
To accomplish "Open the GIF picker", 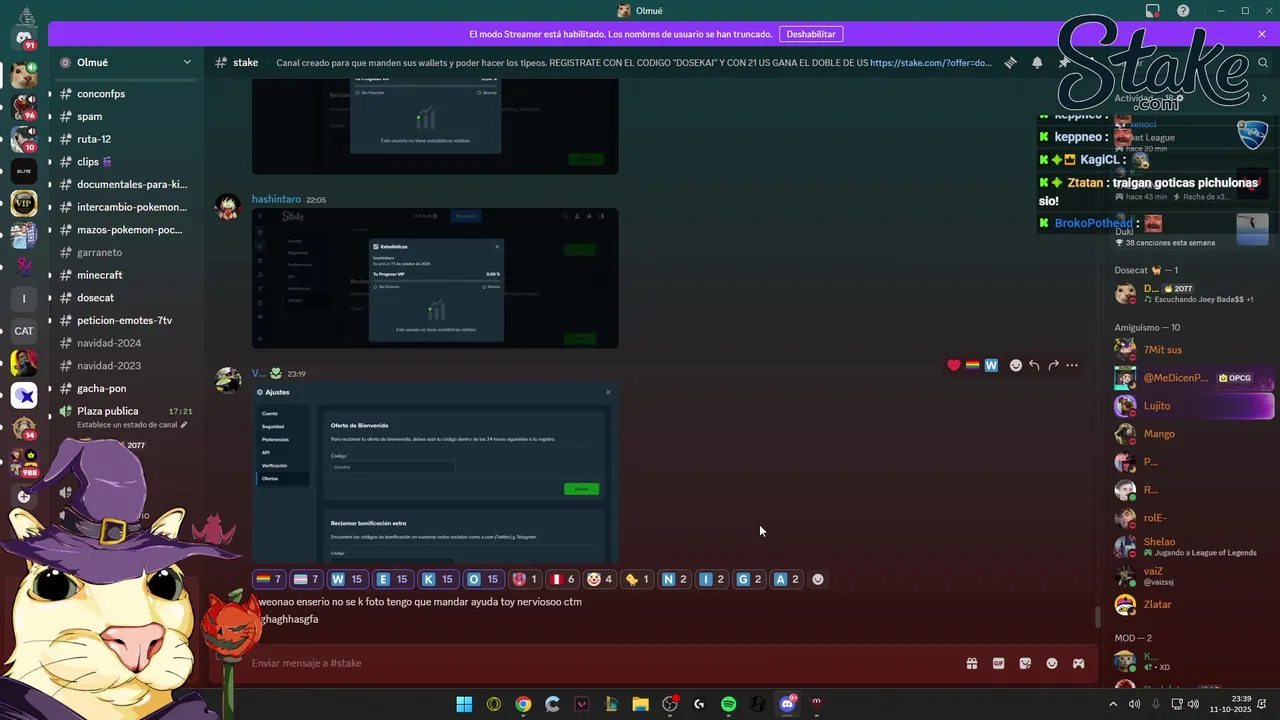I will 998,663.
